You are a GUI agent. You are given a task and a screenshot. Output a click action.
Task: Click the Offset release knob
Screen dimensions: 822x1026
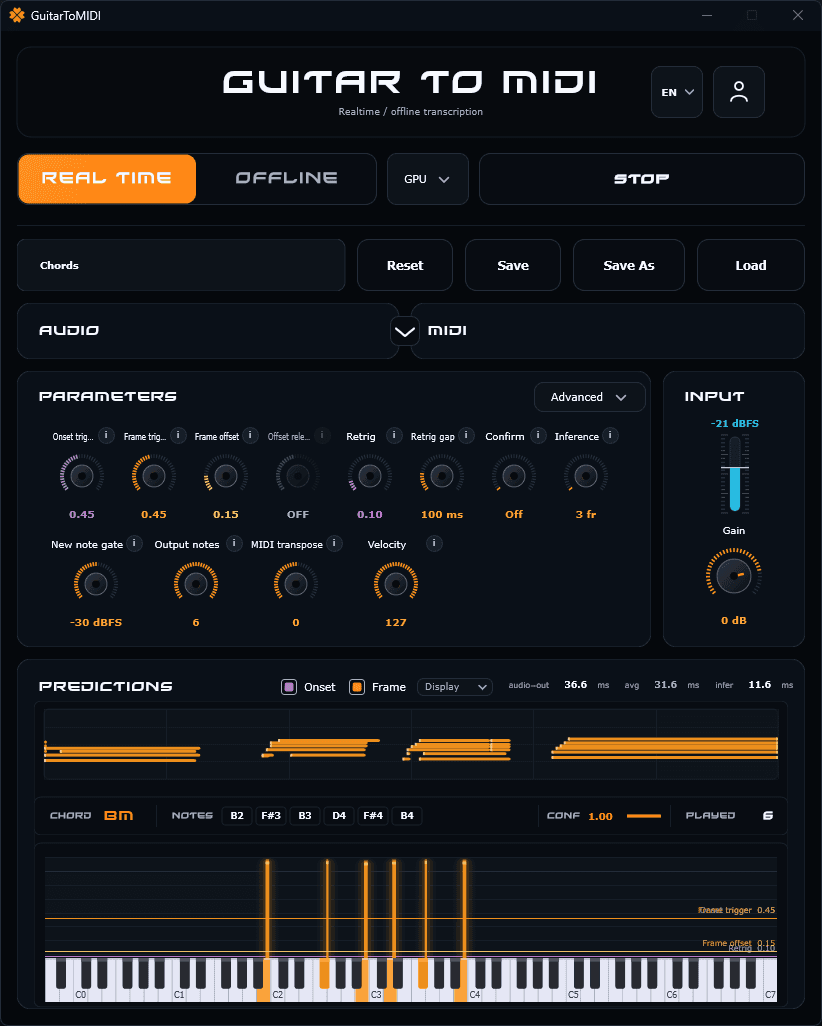point(298,476)
